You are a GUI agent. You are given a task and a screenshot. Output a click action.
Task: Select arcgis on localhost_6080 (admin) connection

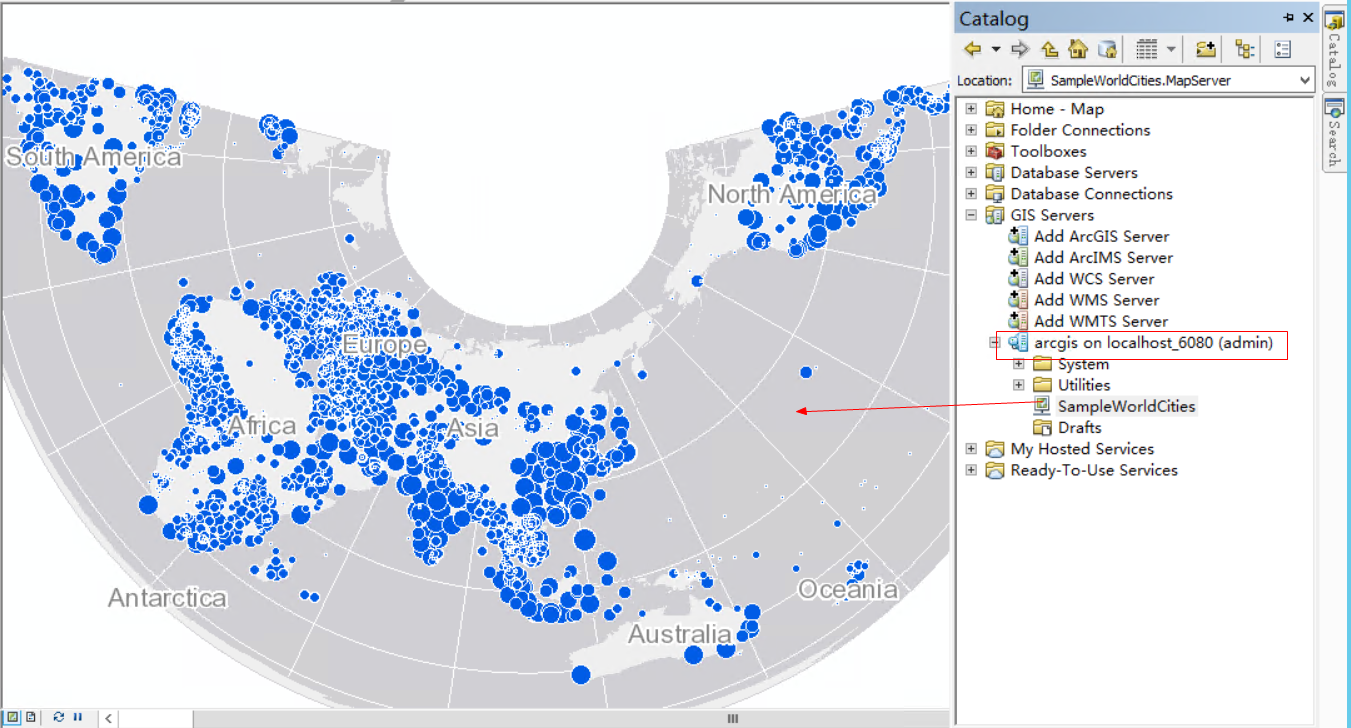(1153, 343)
